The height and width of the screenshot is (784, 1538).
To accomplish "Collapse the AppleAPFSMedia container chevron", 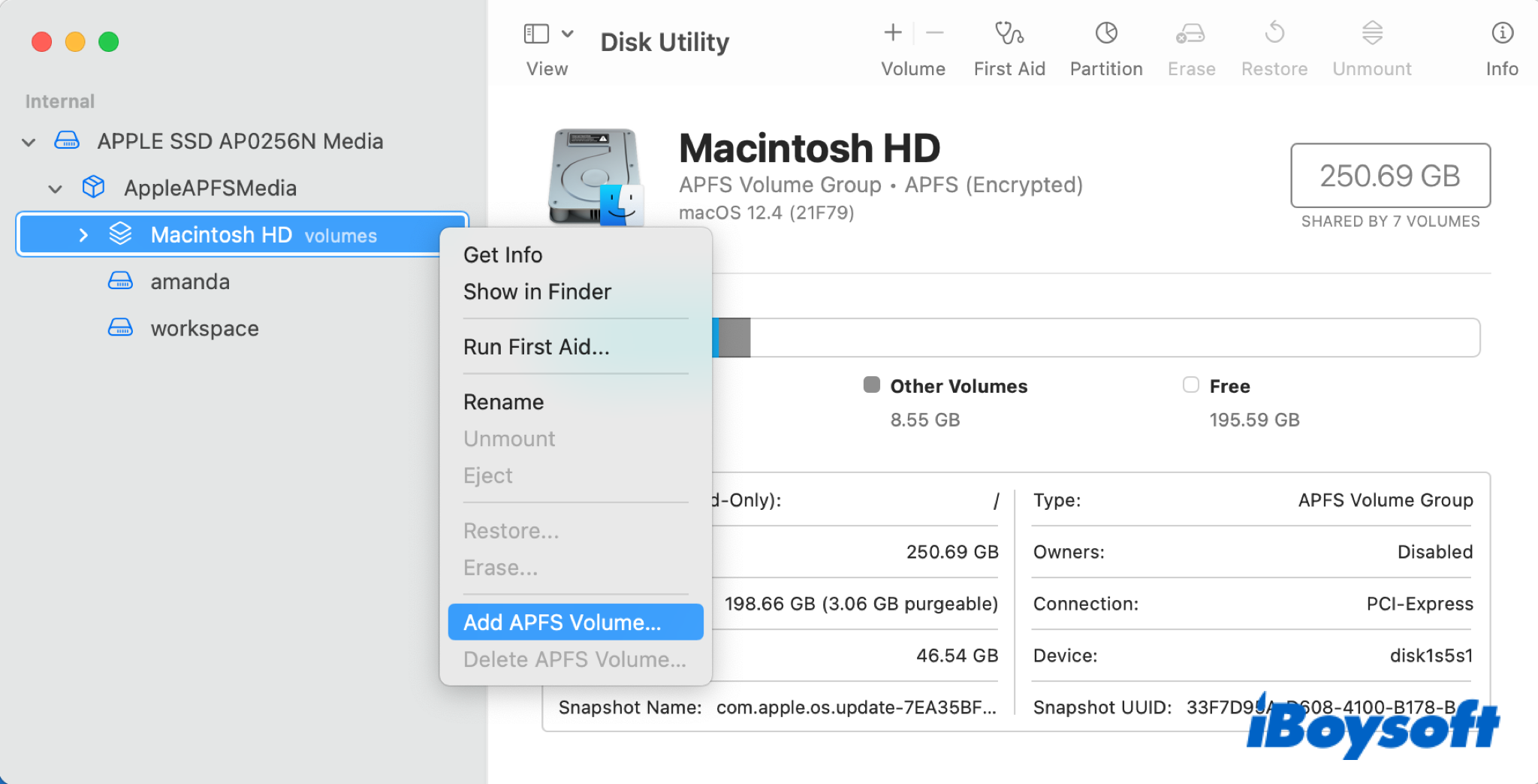I will [56, 188].
